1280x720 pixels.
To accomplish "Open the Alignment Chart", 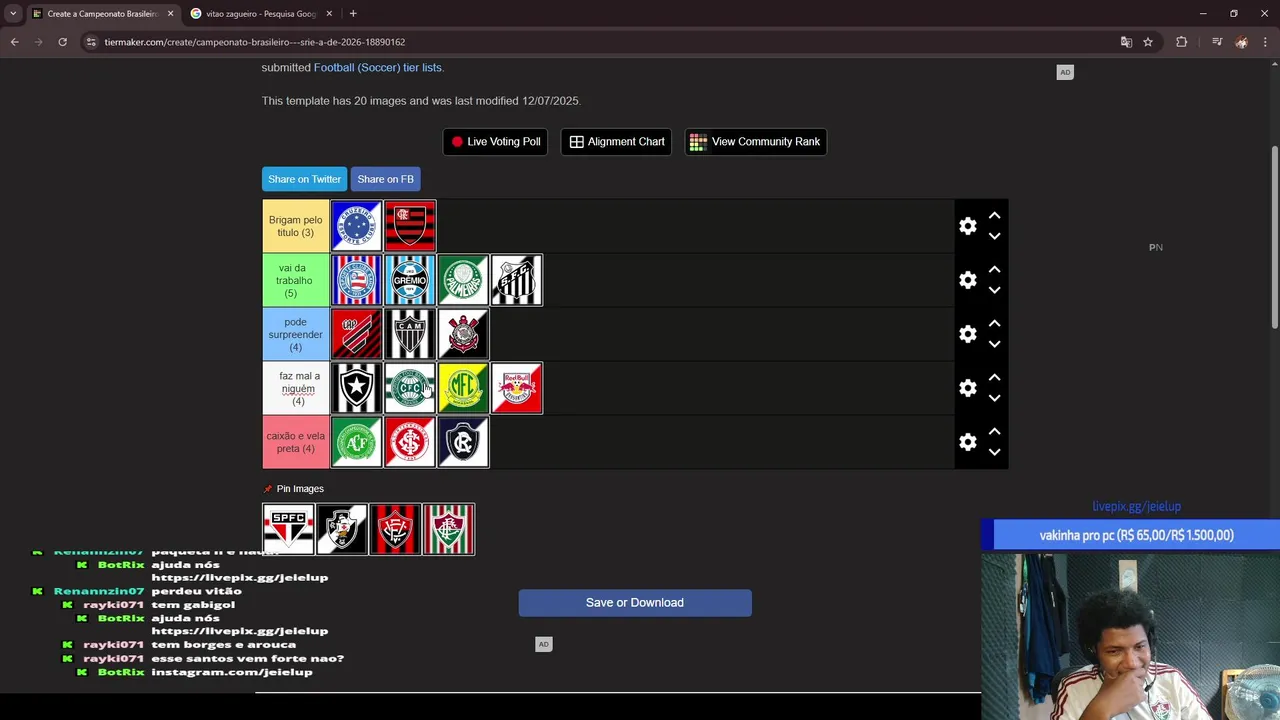I will [x=617, y=142].
